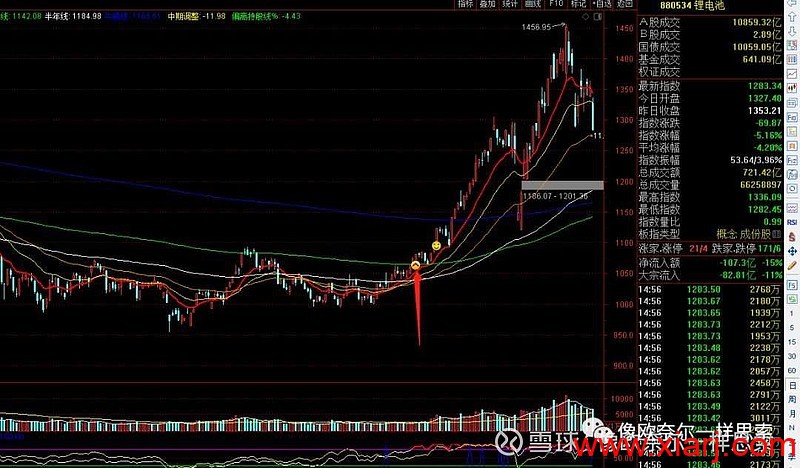Screen dimensions: 800x468
Task: Click the 今日开盘 1327.40 value
Action: [765, 98]
